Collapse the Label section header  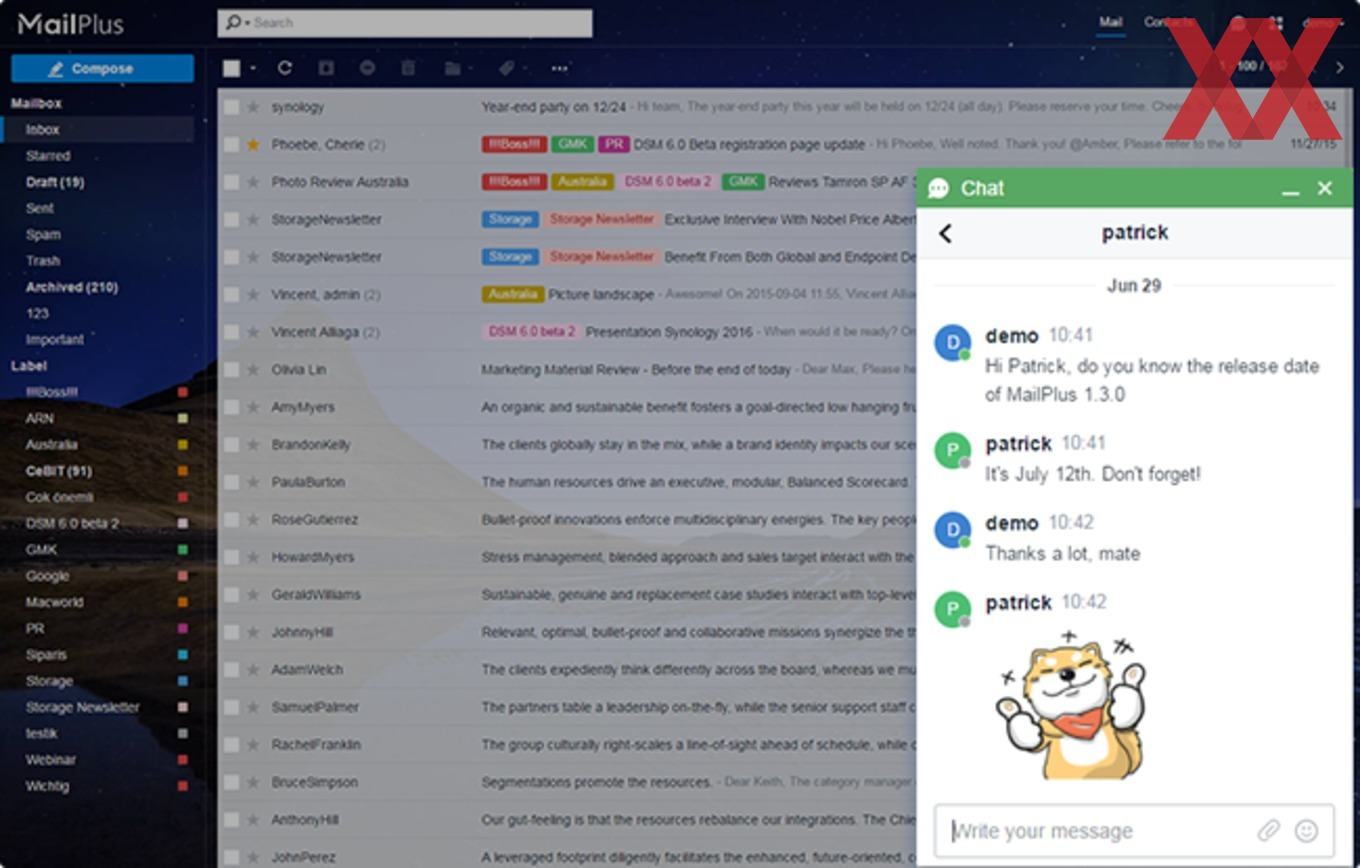tap(29, 366)
